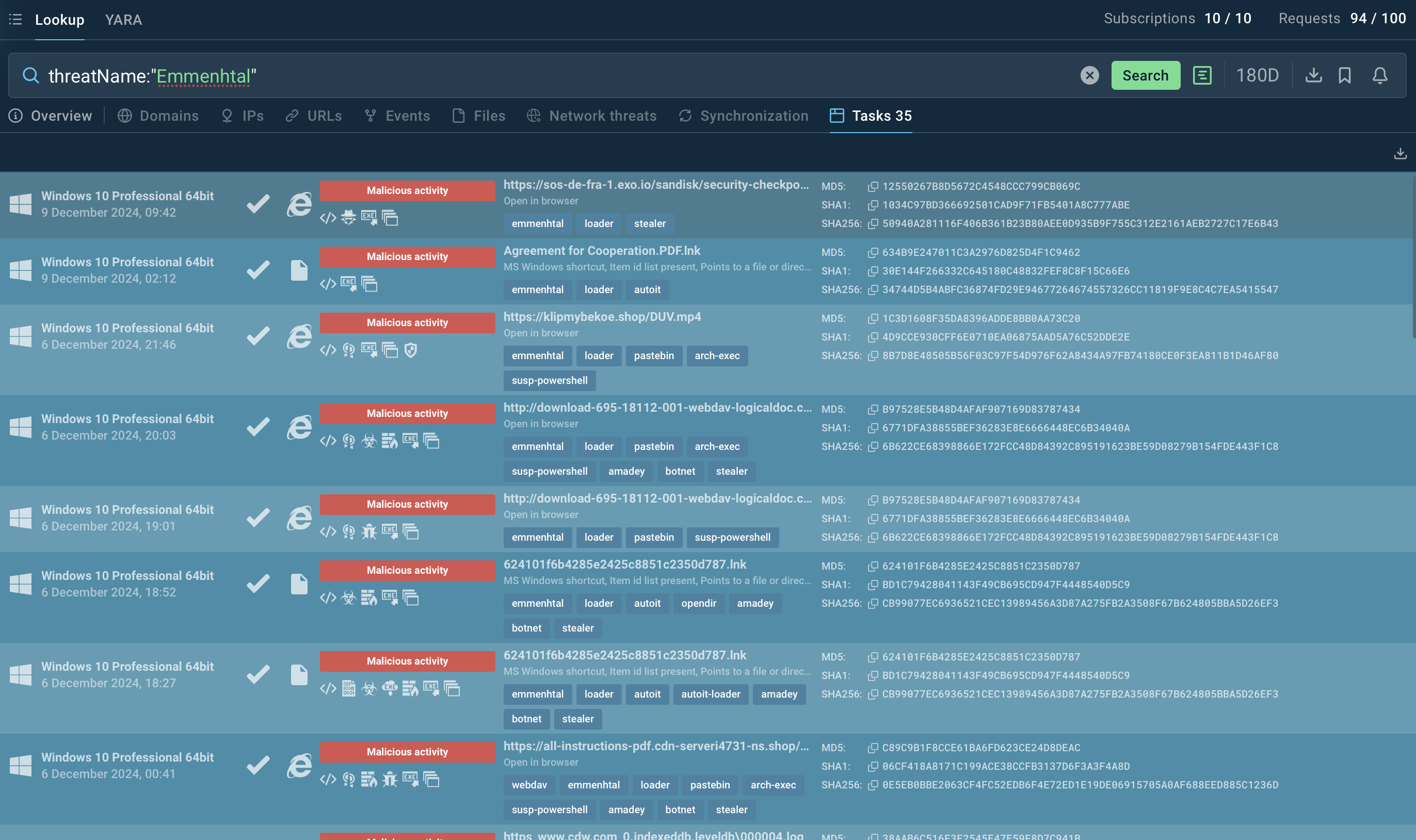Open the 180D time range selector

1257,75
